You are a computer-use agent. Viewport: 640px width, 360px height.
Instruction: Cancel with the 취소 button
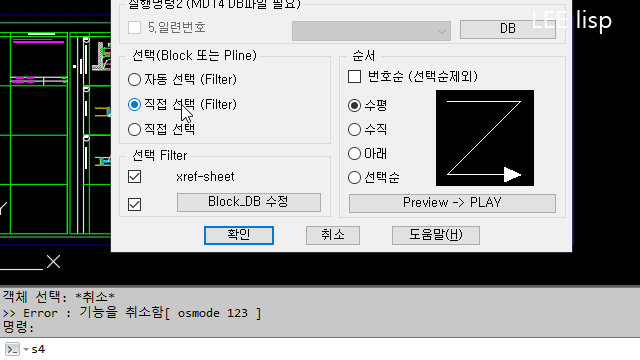pos(333,236)
